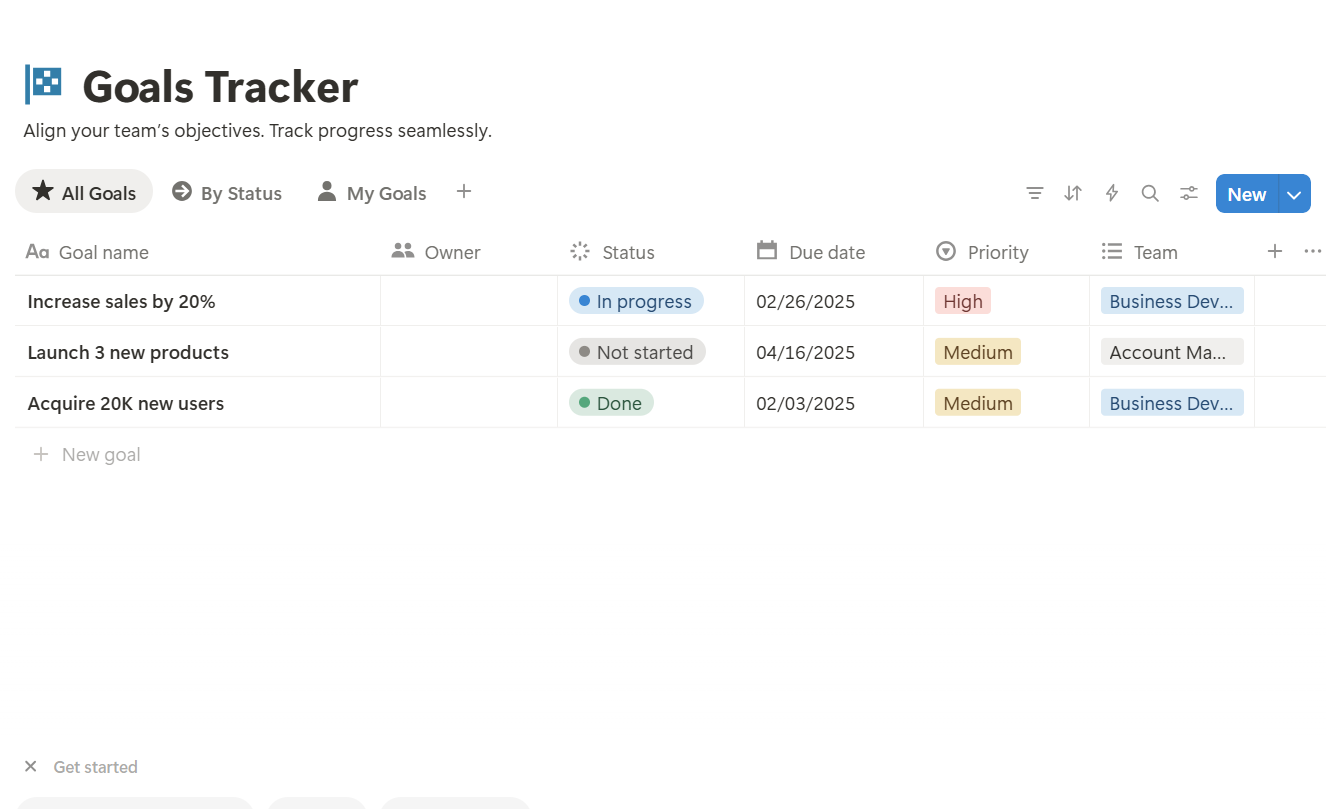Add a row with New goal

[x=86, y=453]
